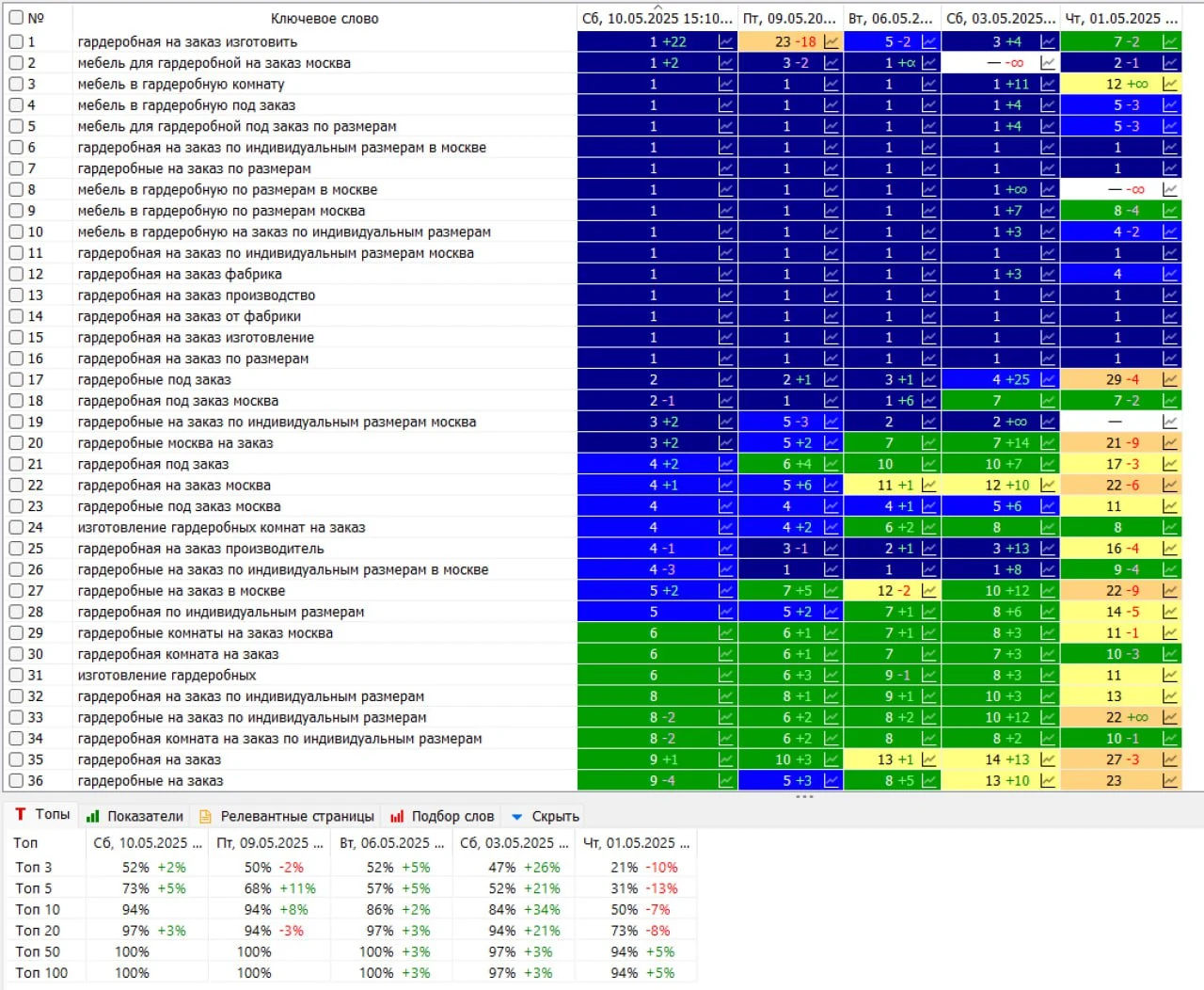Open chart icon for row 35 in 03.05.2025 column
Screen dimensions: 1204x990
(x=1048, y=759)
